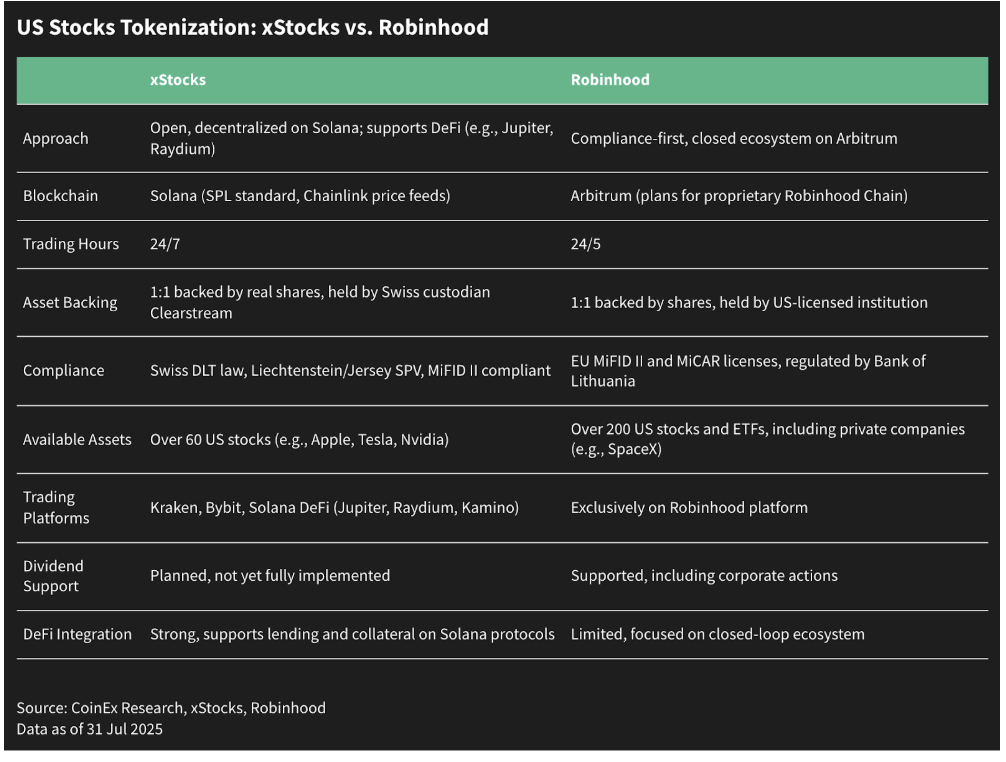Click the DeFi Integration row label
The image size is (1006, 762).
pos(77,634)
